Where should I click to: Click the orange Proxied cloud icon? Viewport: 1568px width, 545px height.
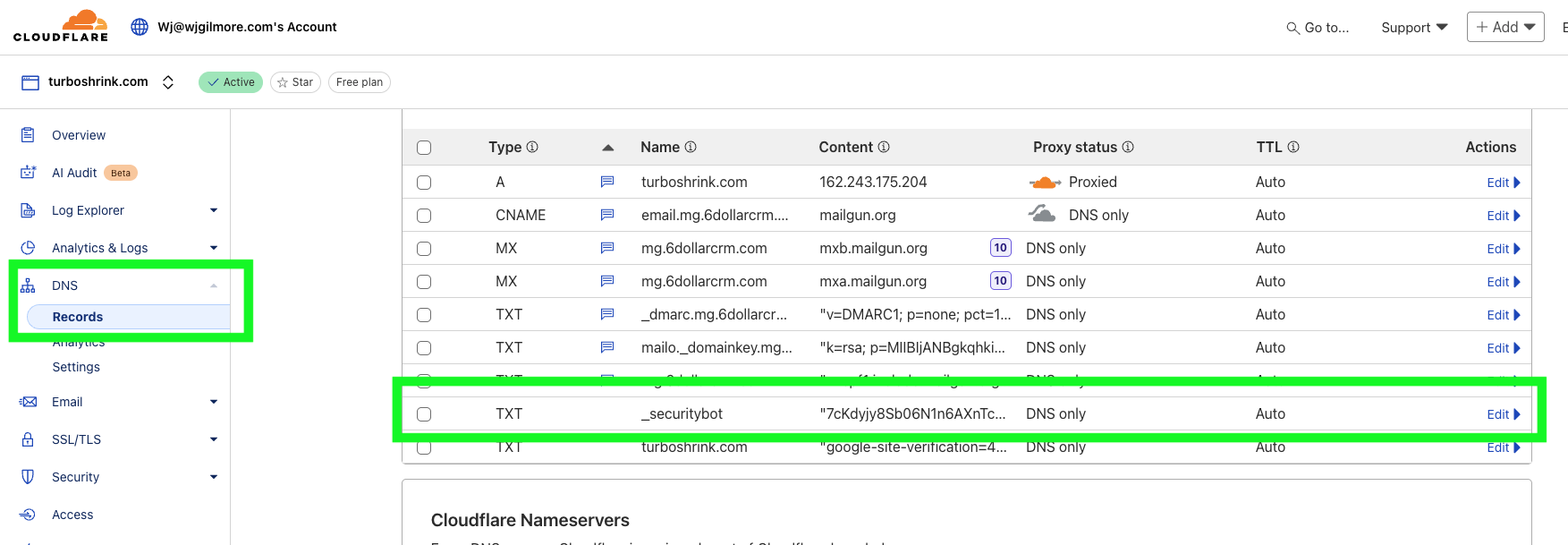pyautogui.click(x=1045, y=183)
